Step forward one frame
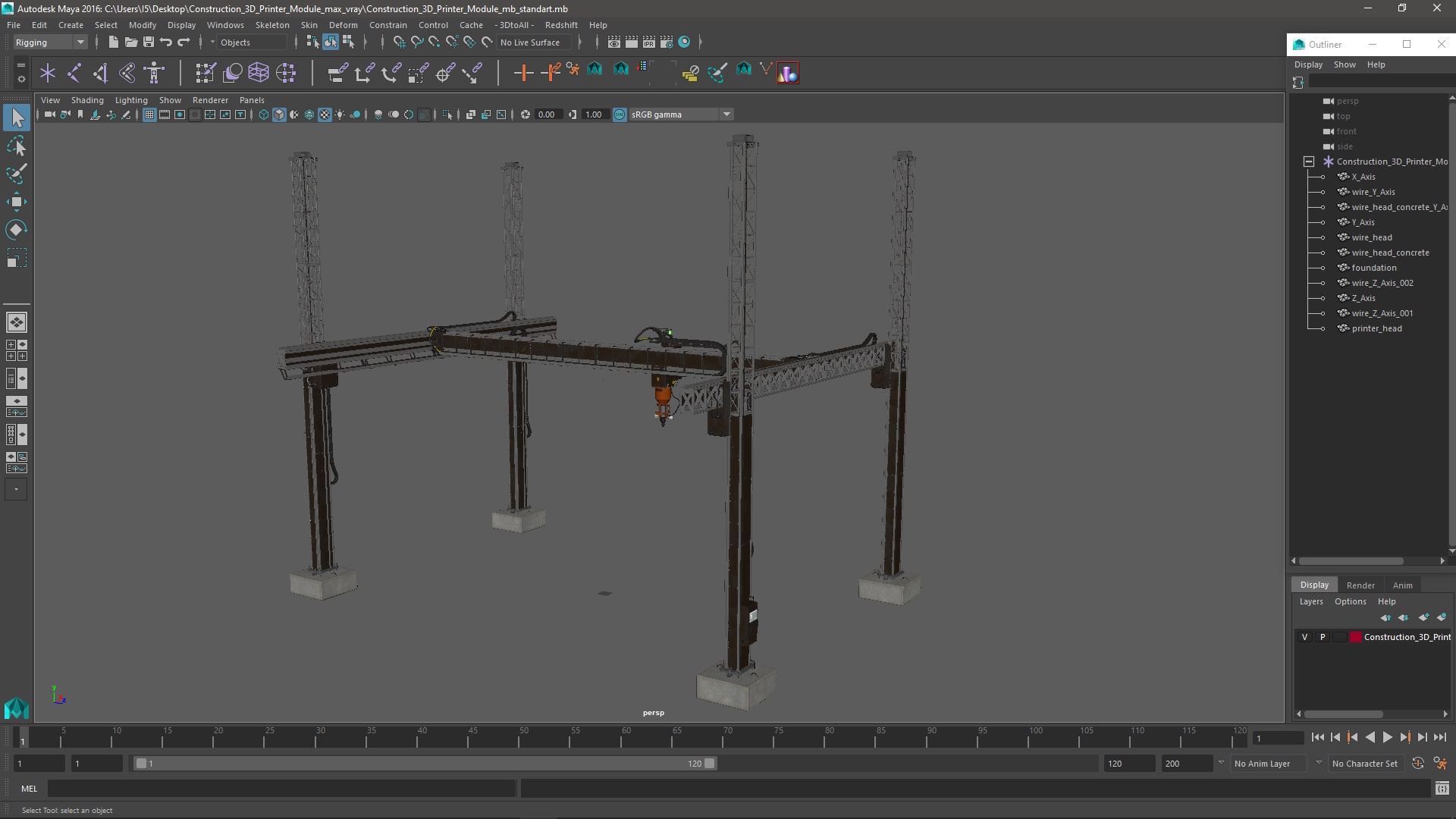1456x819 pixels. pyautogui.click(x=1422, y=737)
